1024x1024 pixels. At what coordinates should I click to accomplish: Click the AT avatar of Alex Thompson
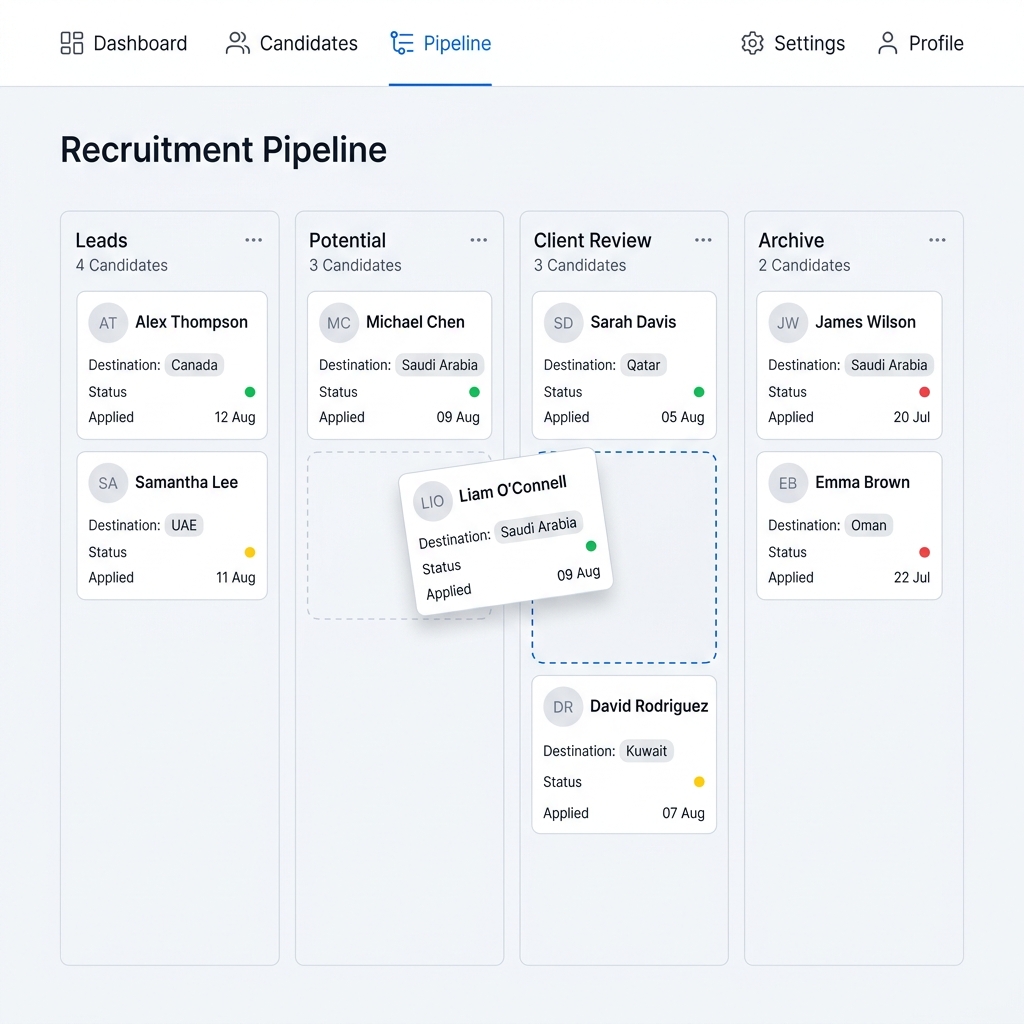coord(108,323)
